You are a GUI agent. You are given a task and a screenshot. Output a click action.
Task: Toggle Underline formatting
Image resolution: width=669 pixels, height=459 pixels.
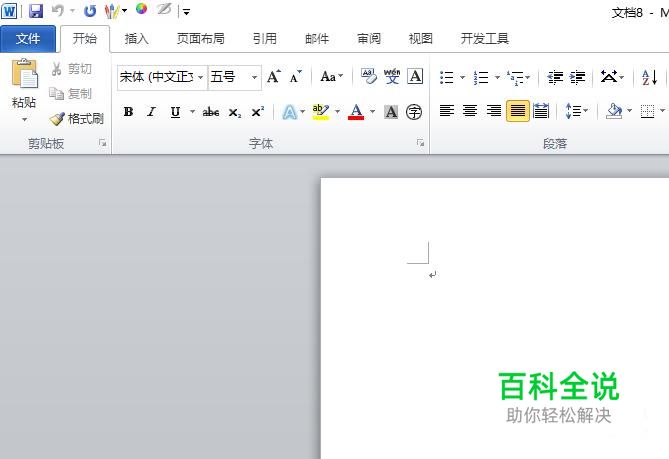point(175,112)
